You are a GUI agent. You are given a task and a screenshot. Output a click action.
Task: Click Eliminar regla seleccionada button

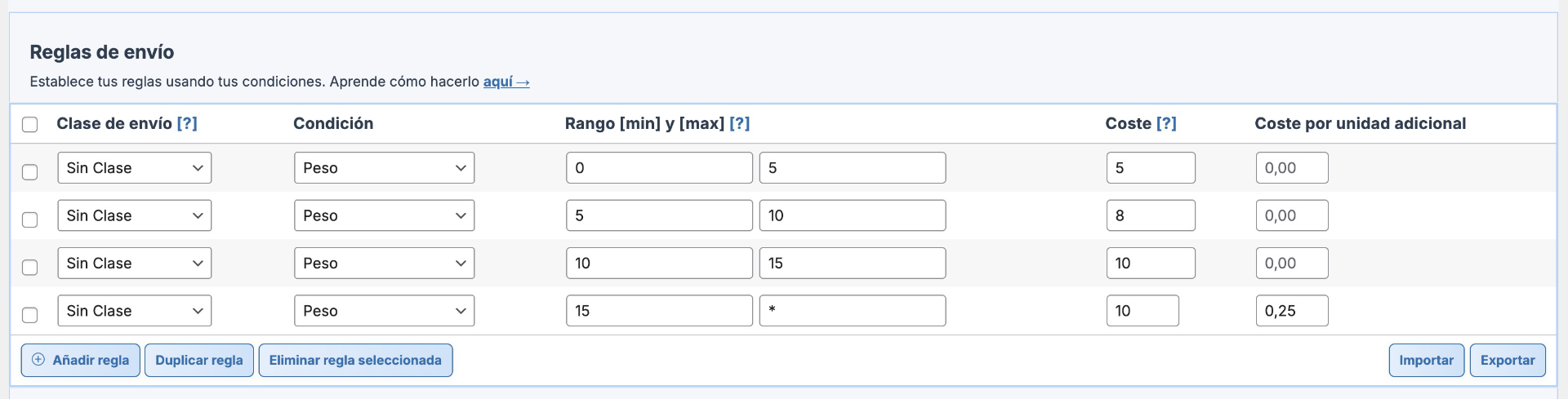point(355,361)
